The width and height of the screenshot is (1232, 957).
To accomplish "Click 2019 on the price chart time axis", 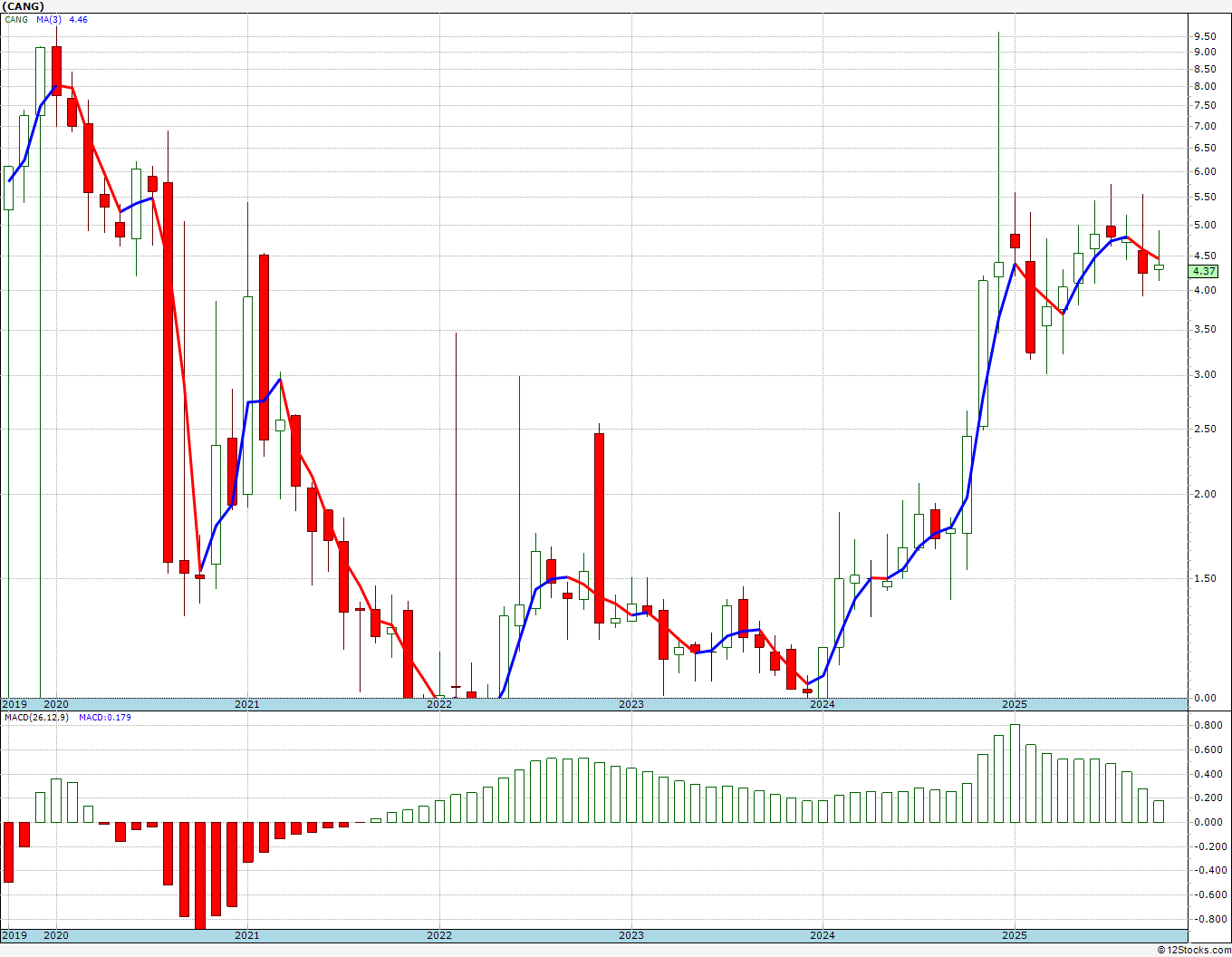I will (x=14, y=704).
